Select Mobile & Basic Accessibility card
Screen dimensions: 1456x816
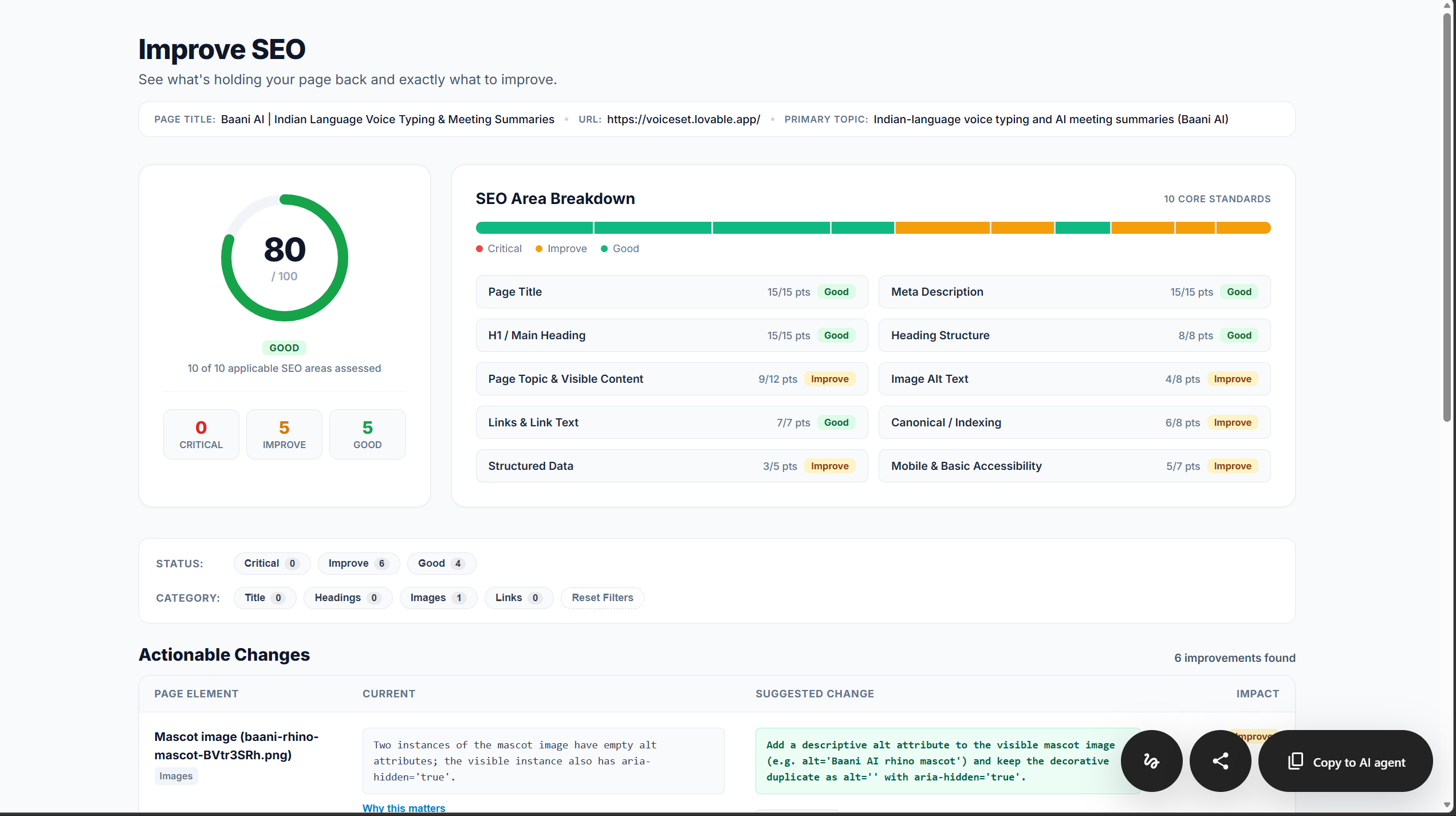click(1075, 466)
